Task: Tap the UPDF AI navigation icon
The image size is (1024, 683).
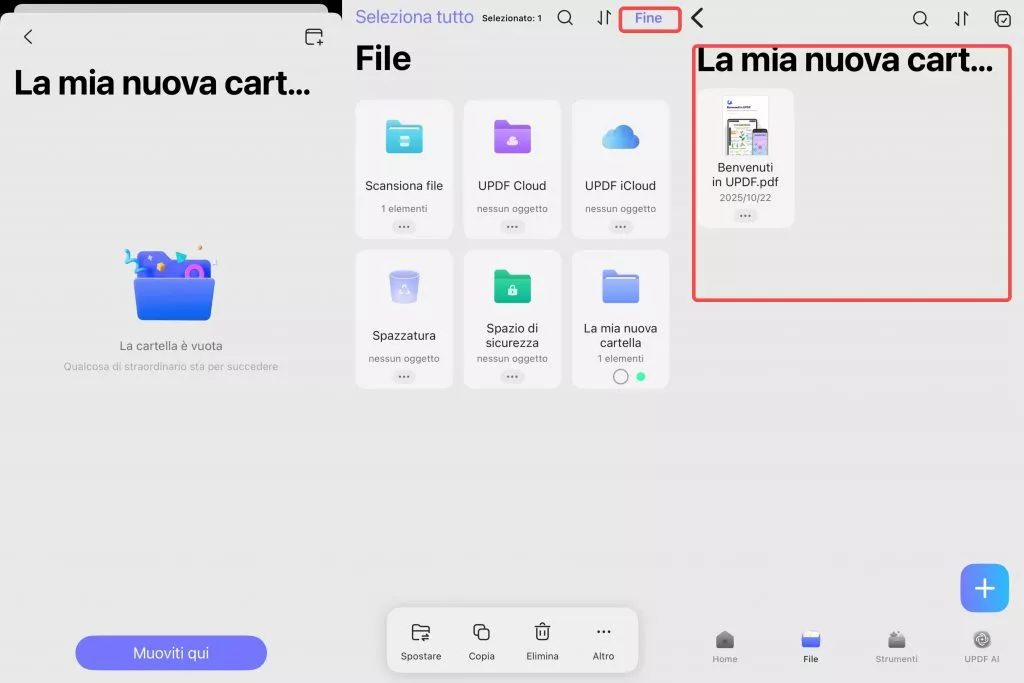Action: [981, 640]
